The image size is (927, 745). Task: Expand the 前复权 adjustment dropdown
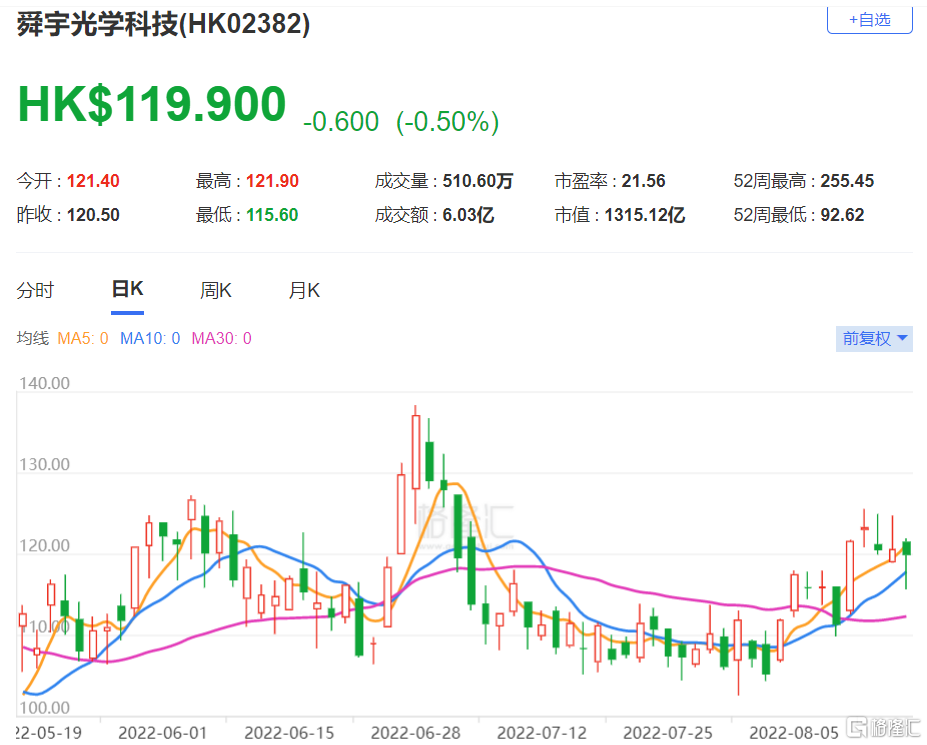(x=874, y=339)
